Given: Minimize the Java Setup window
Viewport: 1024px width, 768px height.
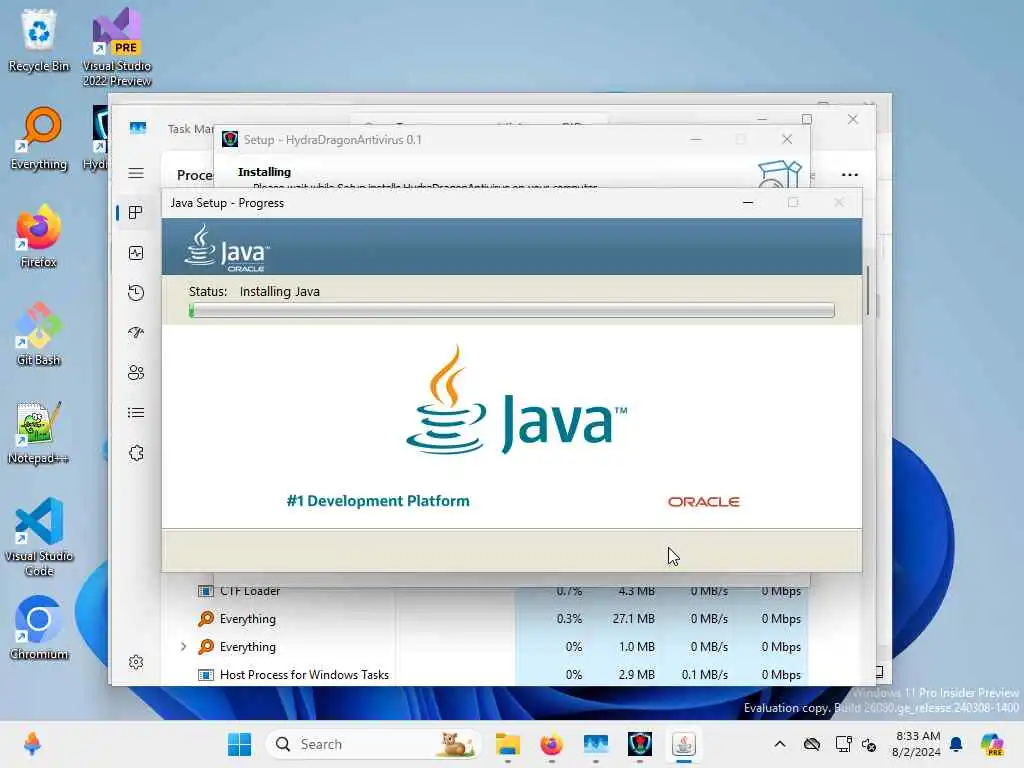Looking at the screenshot, I should [748, 203].
